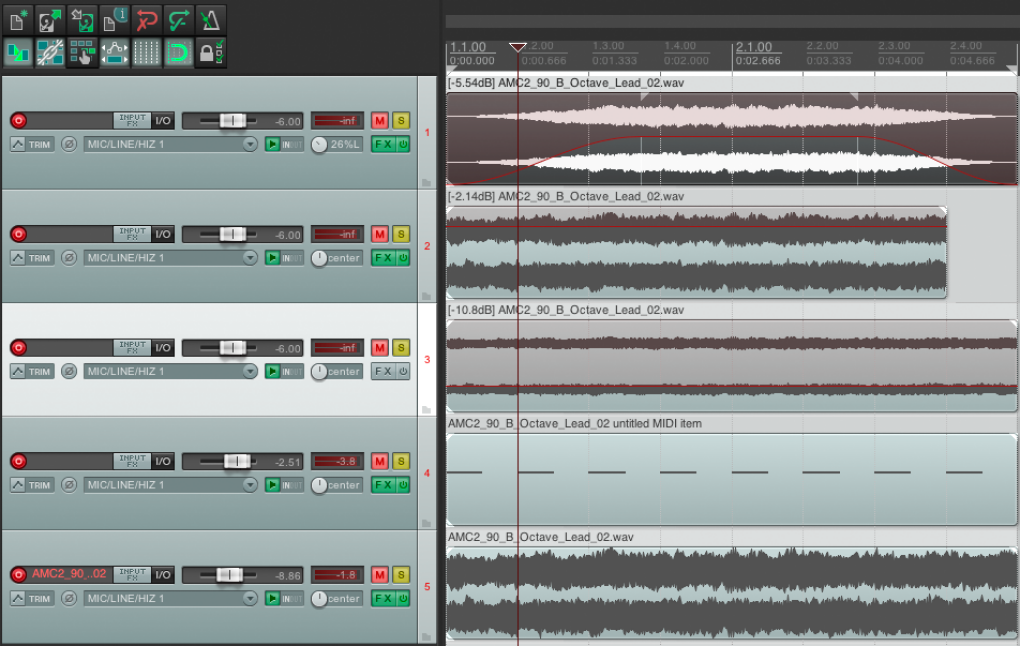This screenshot has width=1020, height=646.
Task: Click the center pan knob on track 3
Action: pos(319,371)
